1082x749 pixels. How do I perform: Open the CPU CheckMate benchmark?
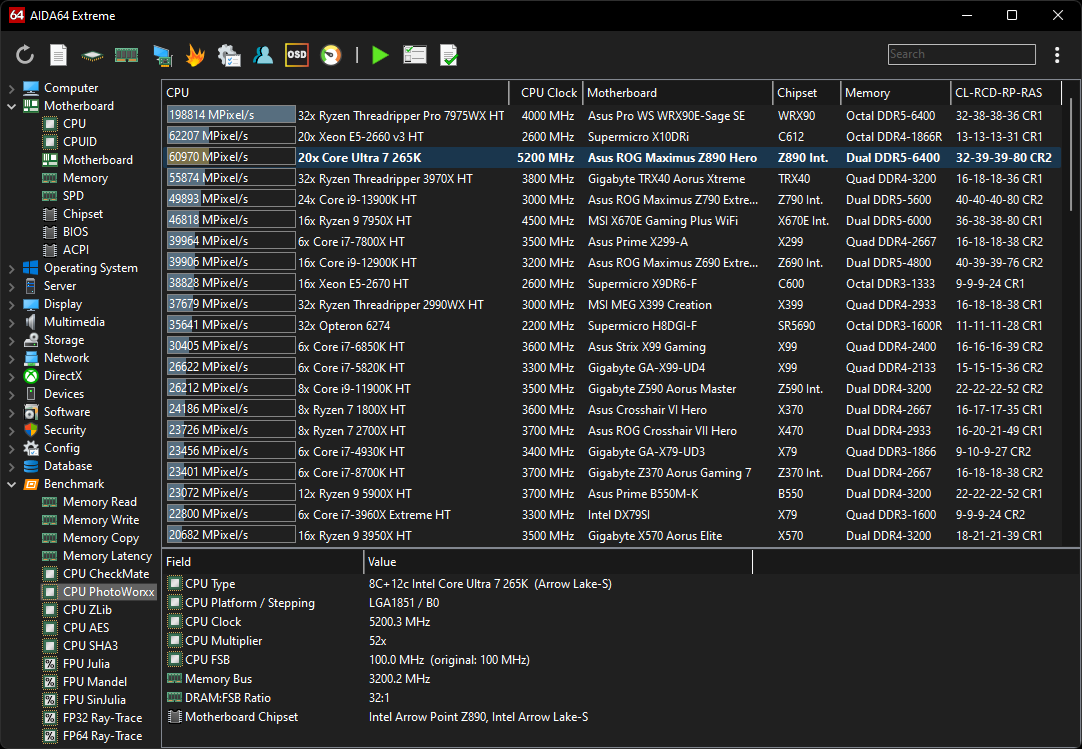click(x=106, y=574)
